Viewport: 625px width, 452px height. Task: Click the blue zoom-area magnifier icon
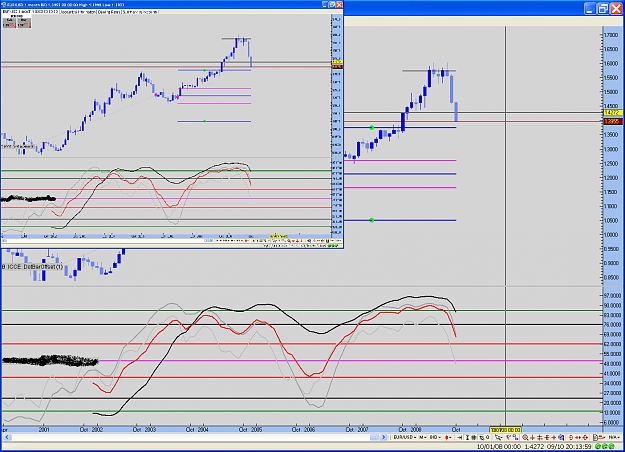(x=561, y=437)
